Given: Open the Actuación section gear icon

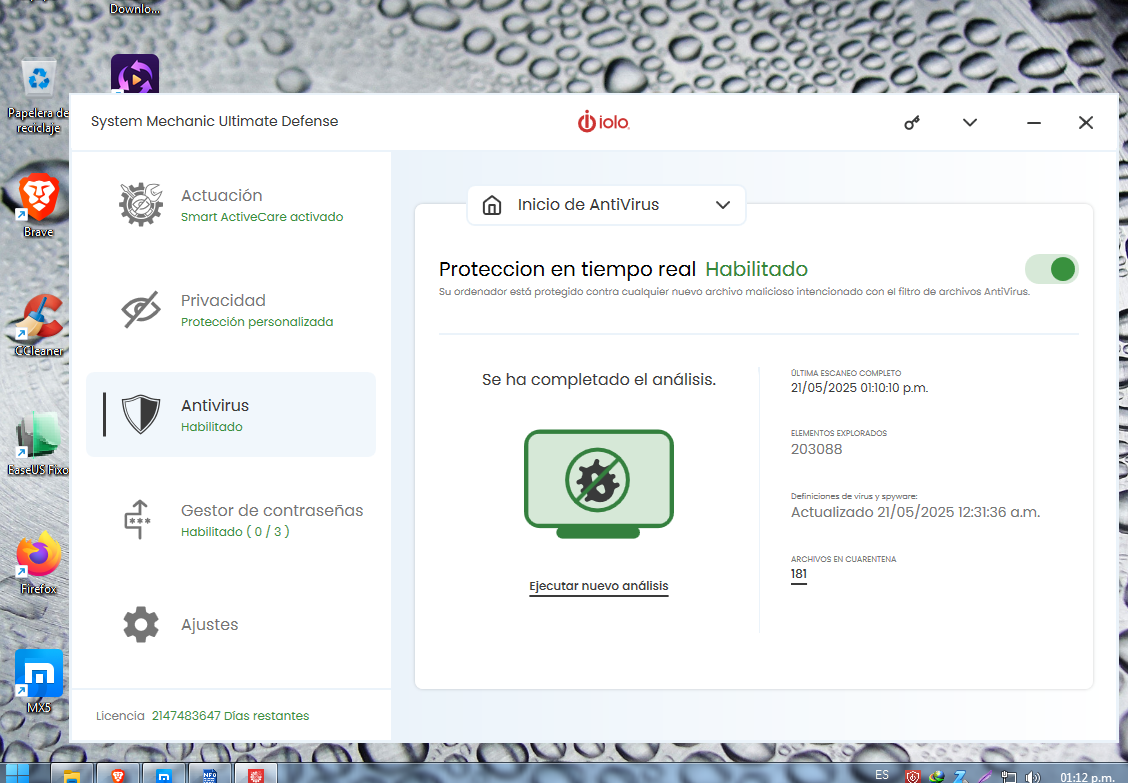Looking at the screenshot, I should click(x=140, y=204).
